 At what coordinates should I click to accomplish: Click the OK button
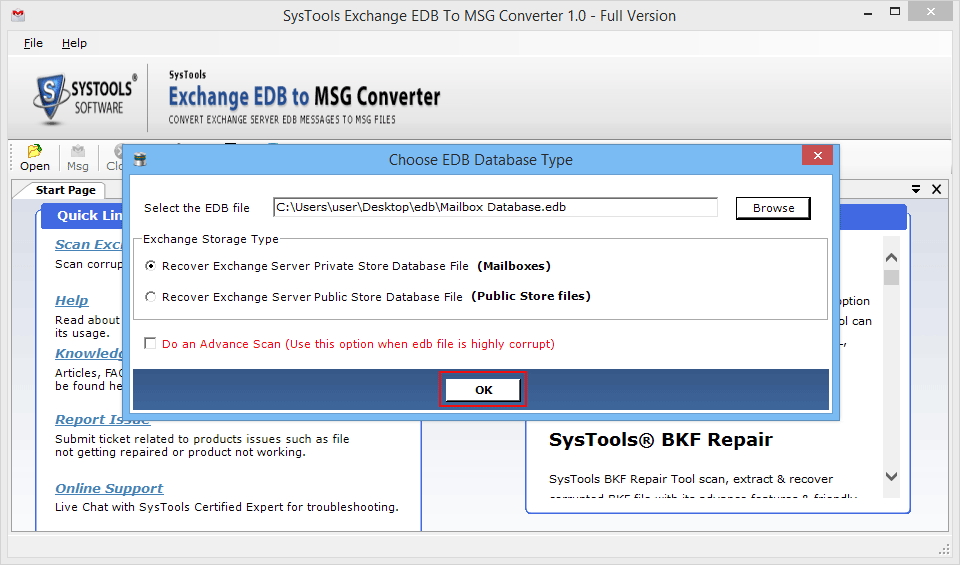483,389
